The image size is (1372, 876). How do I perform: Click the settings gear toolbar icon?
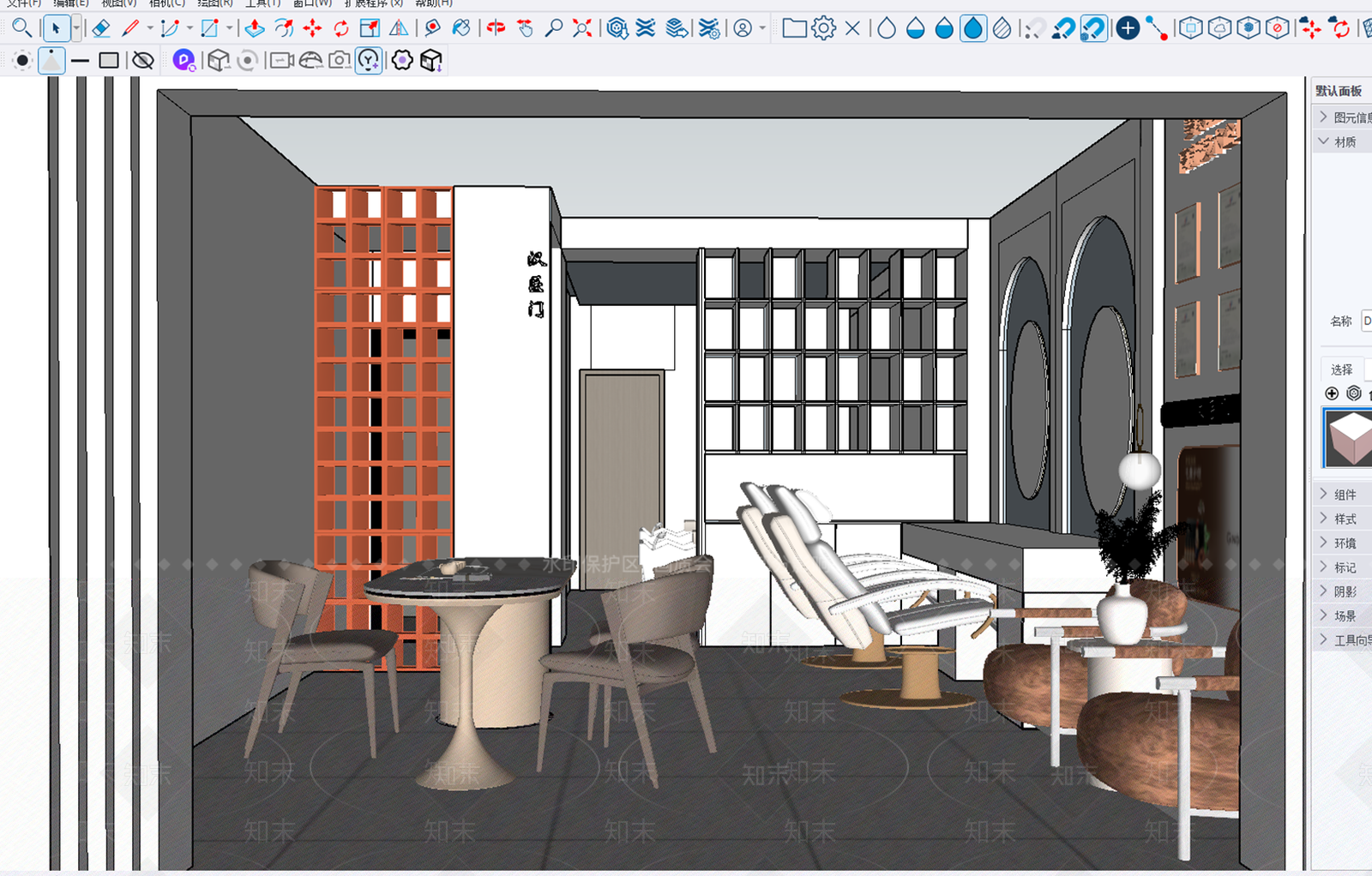[x=823, y=28]
